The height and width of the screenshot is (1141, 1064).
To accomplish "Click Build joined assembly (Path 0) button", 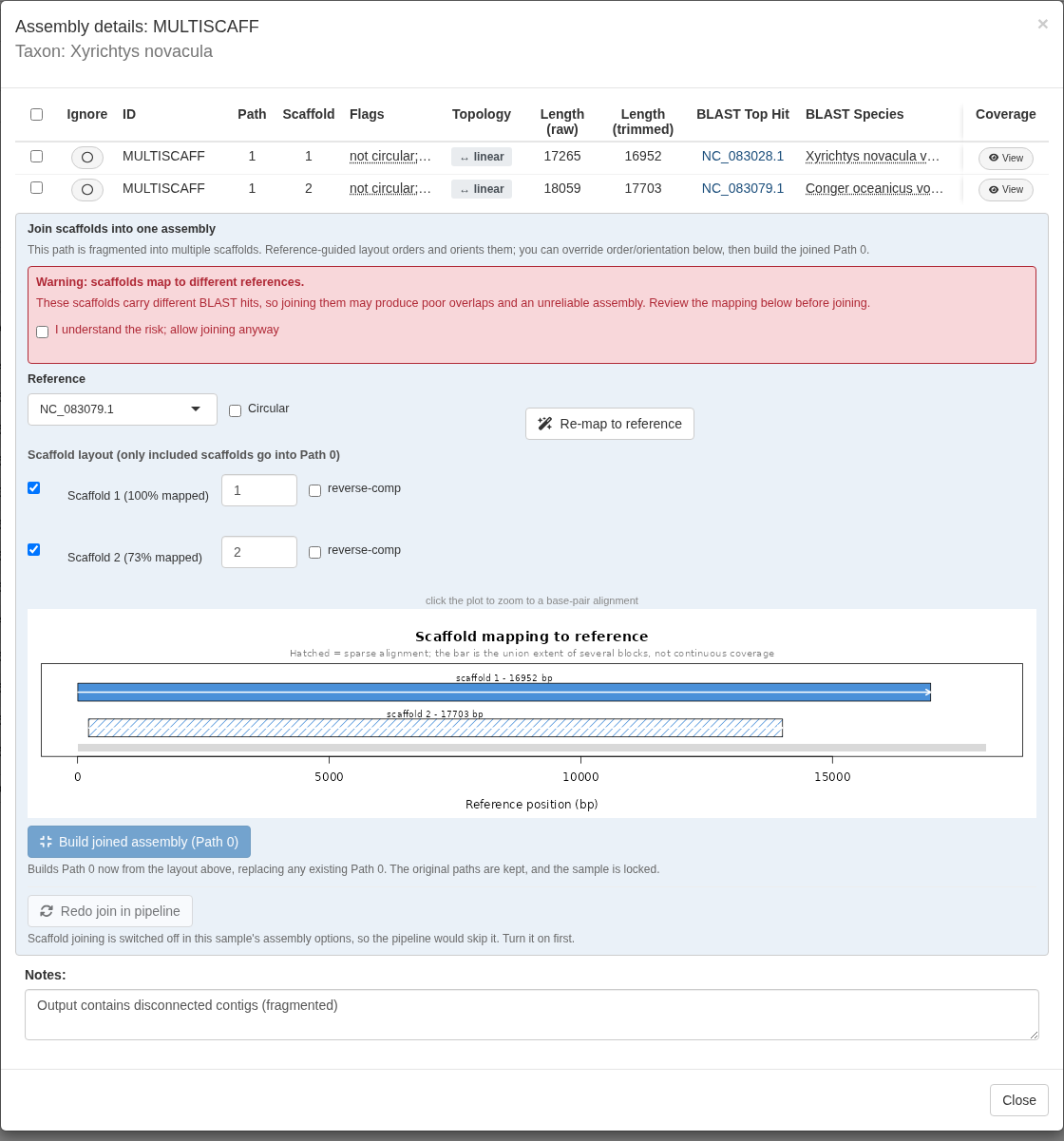I will coord(140,842).
